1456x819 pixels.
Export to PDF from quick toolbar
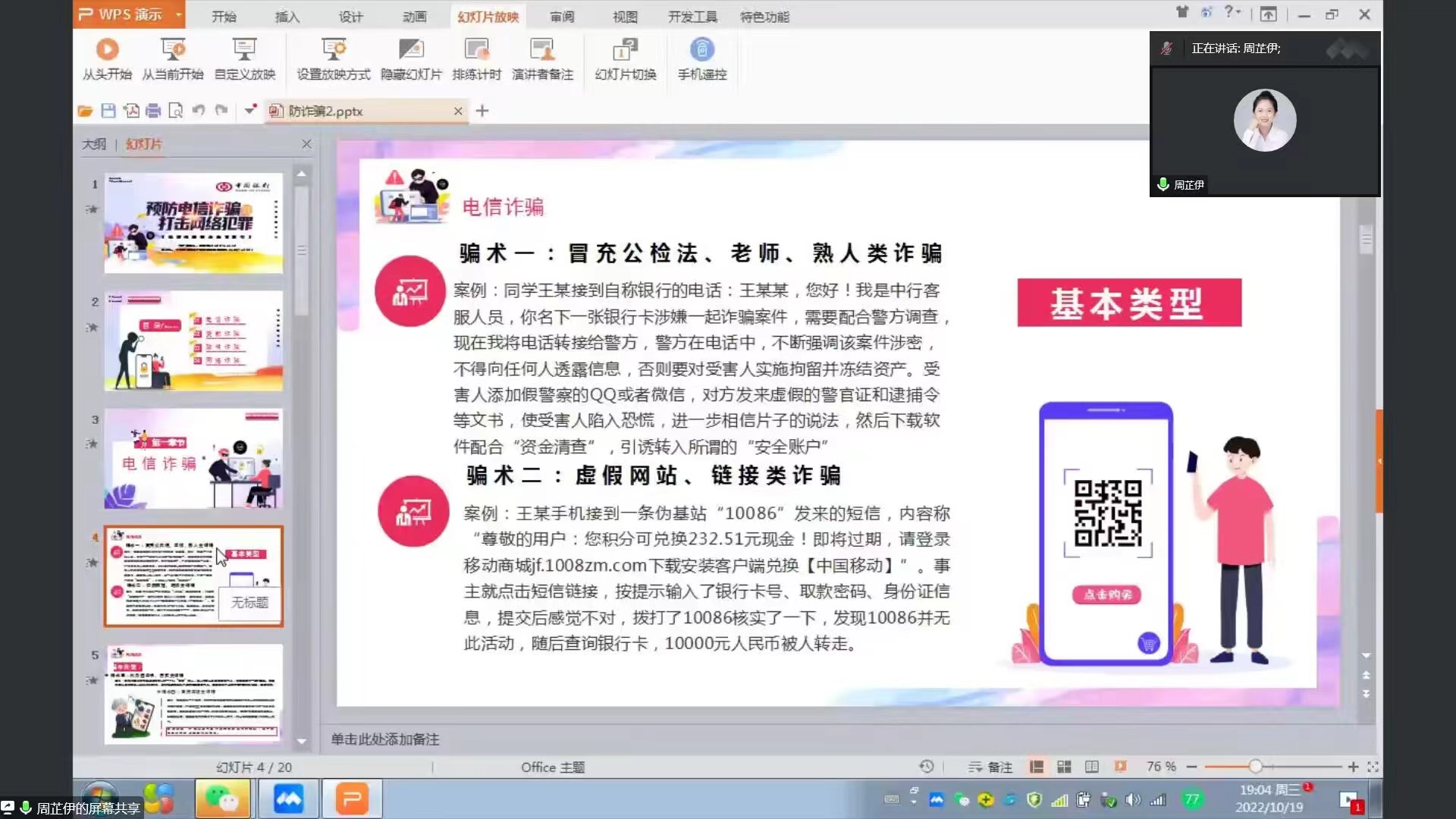point(131,111)
